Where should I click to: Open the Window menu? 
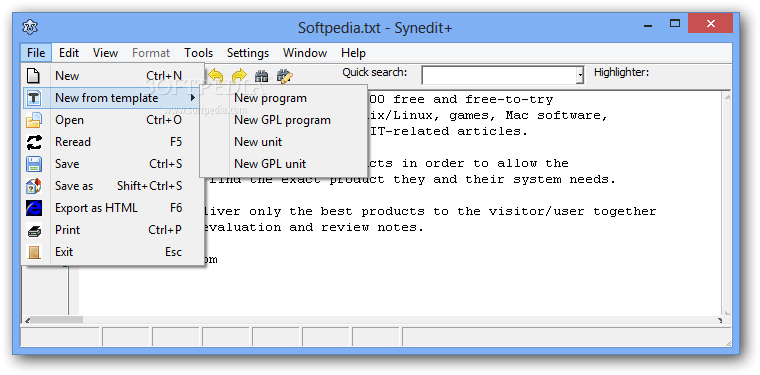(x=305, y=53)
